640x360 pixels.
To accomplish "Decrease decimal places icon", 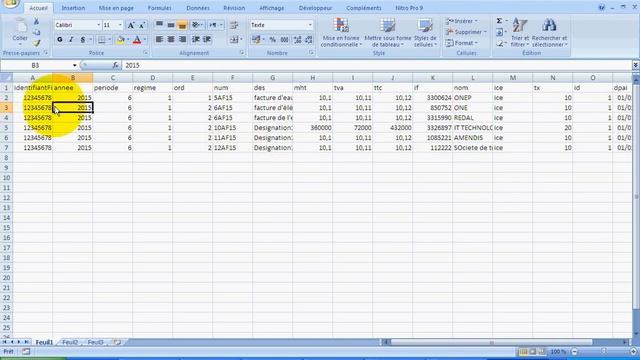I will [309, 39].
